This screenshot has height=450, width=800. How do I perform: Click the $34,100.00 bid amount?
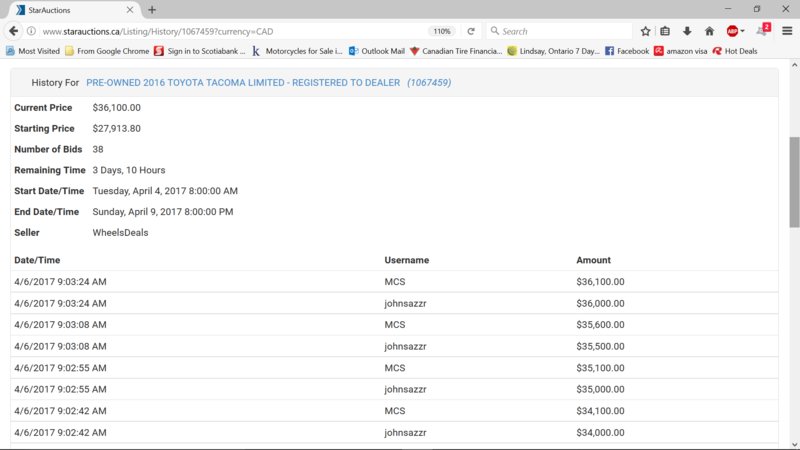(601, 411)
